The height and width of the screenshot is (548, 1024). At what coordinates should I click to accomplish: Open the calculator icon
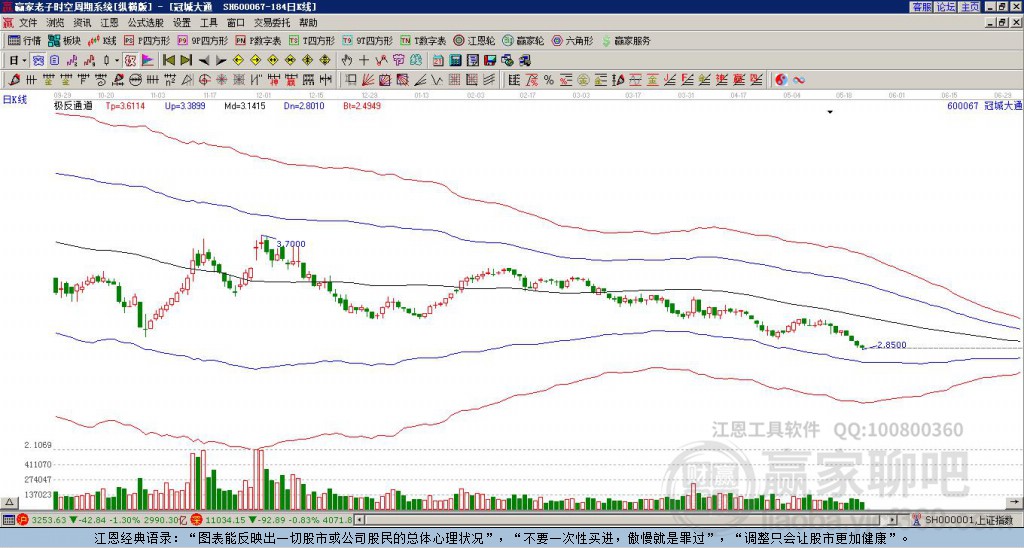pyautogui.click(x=455, y=60)
